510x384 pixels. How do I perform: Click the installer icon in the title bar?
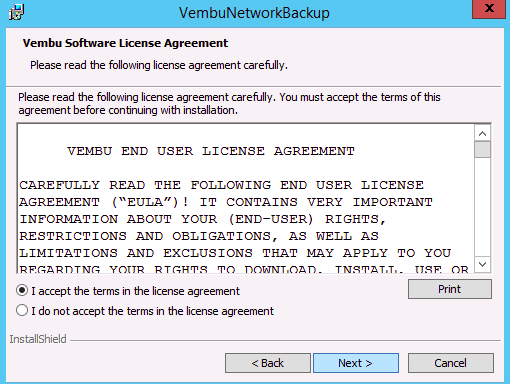coord(16,12)
